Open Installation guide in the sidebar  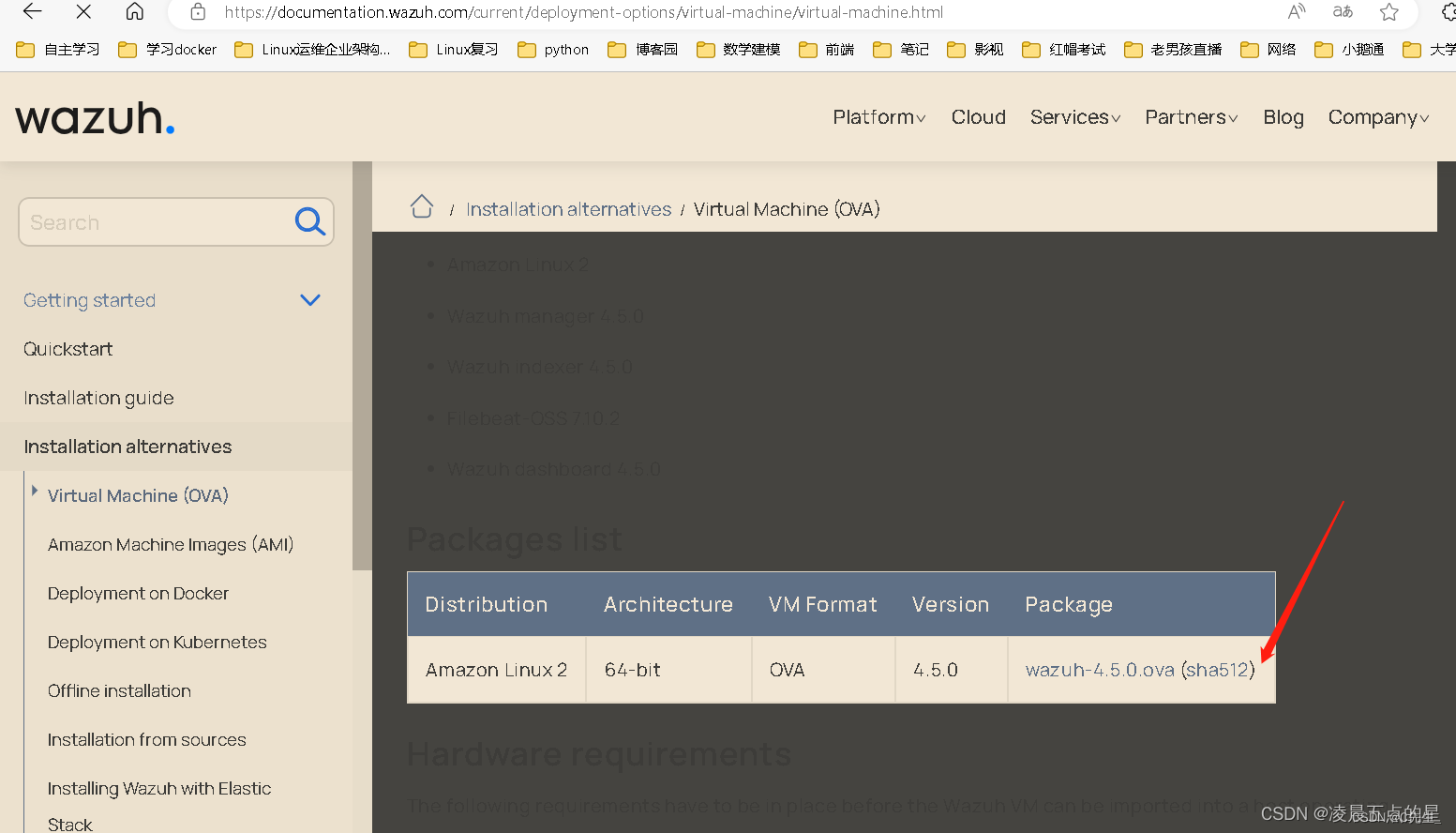point(98,398)
